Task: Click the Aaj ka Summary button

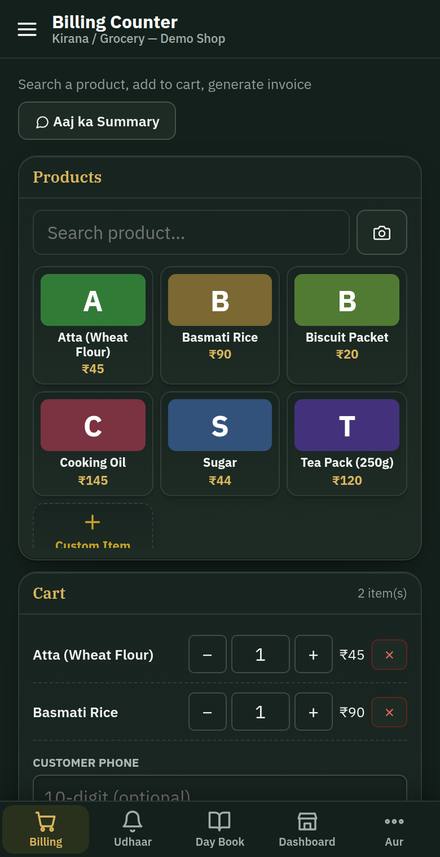Action: pyautogui.click(x=97, y=121)
